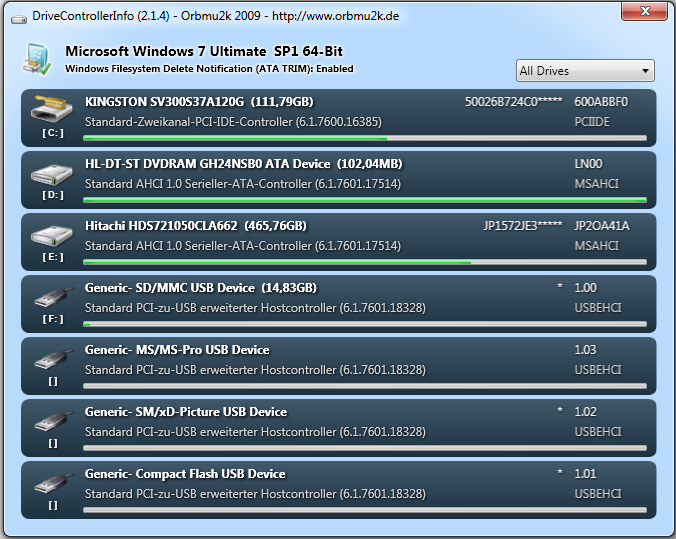The height and width of the screenshot is (539, 676).
Task: Click drive letter label '[E:]'
Action: coord(53,257)
